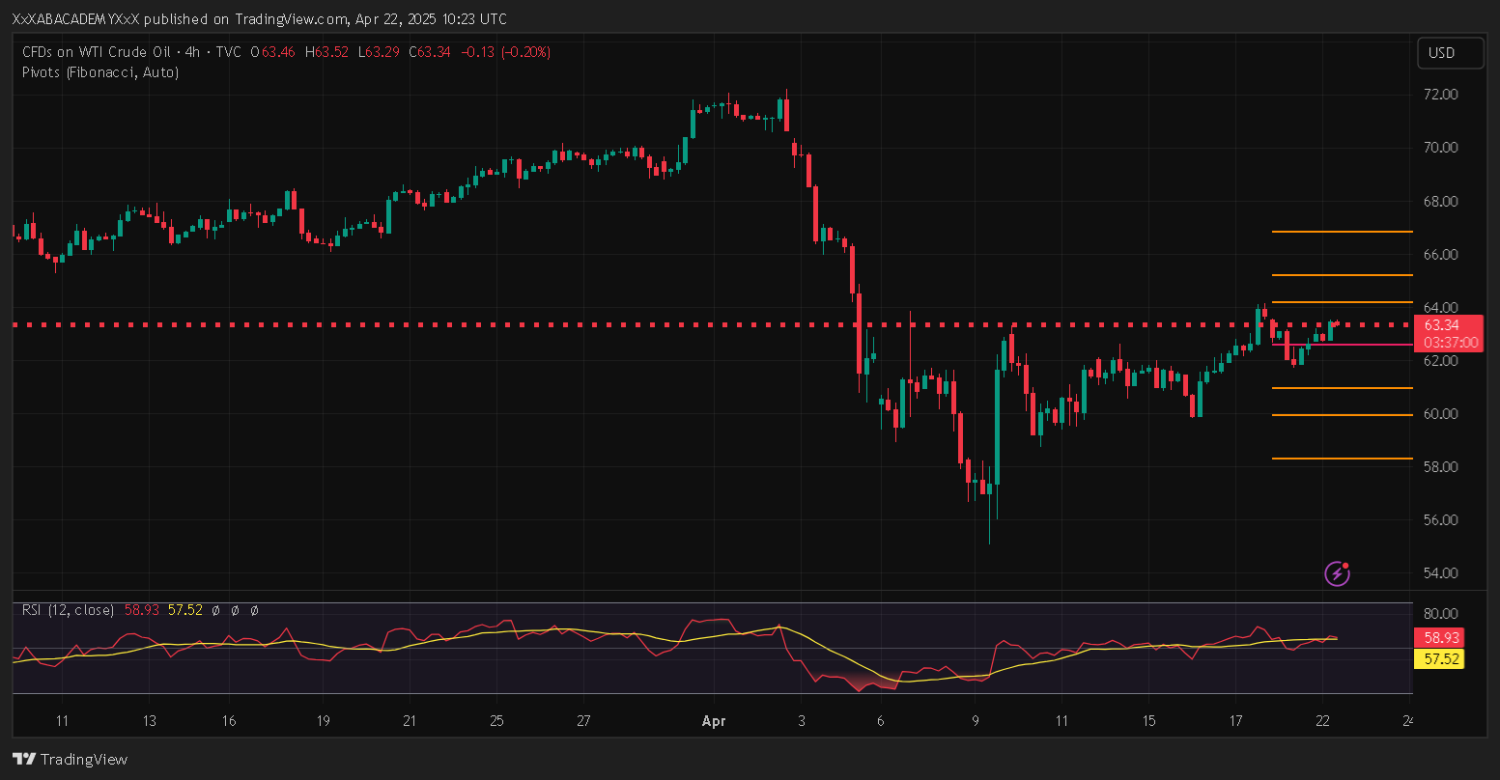Viewport: 1500px width, 780px height.
Task: Click the purple lightning bolt icon
Action: 1337,573
